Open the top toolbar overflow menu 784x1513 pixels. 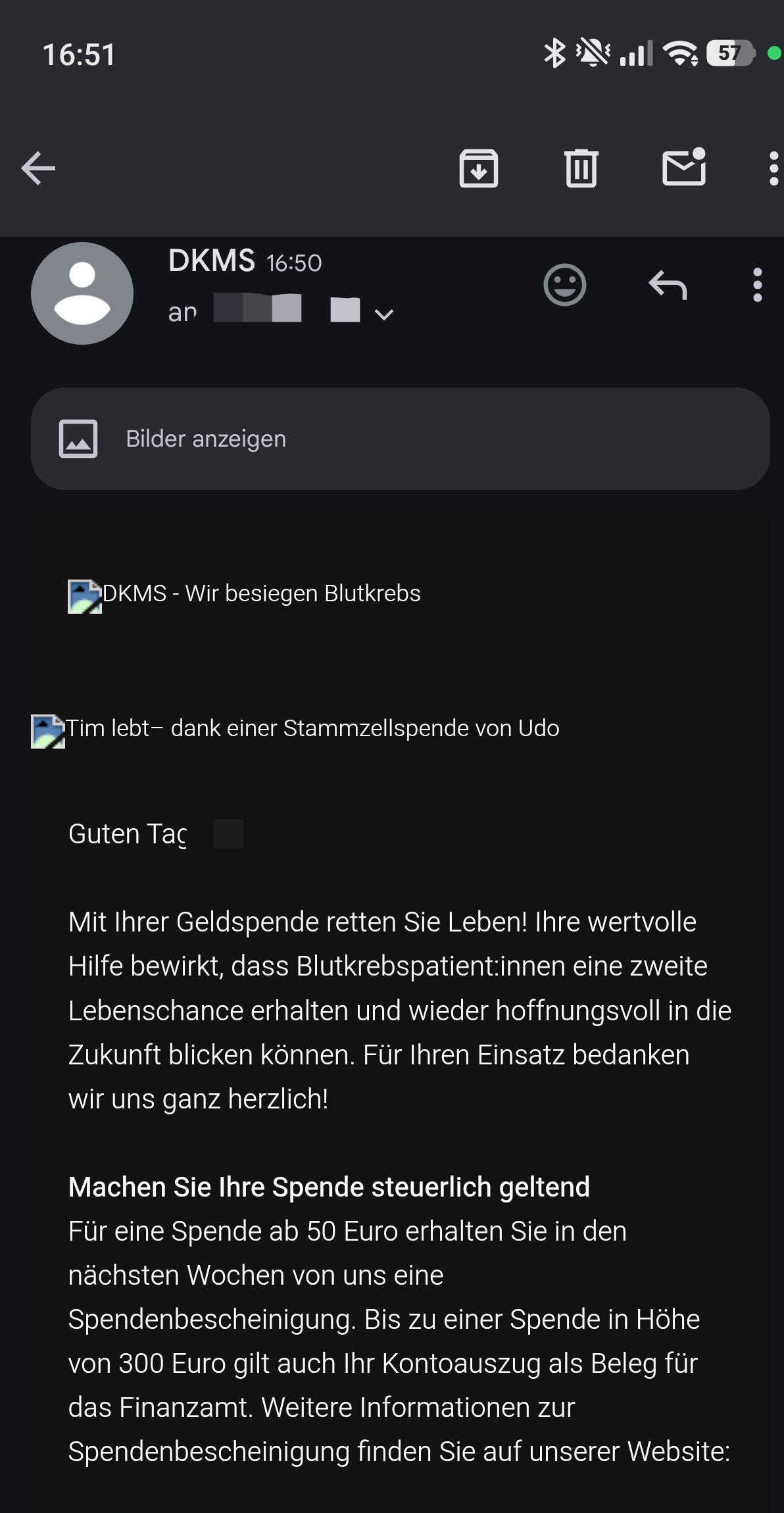[x=773, y=168]
